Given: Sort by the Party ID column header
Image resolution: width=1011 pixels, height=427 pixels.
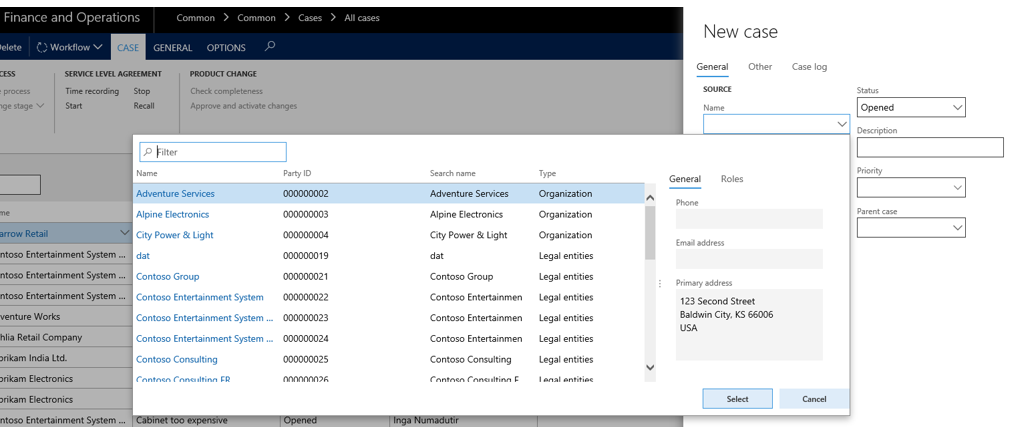Looking at the screenshot, I should pyautogui.click(x=297, y=173).
